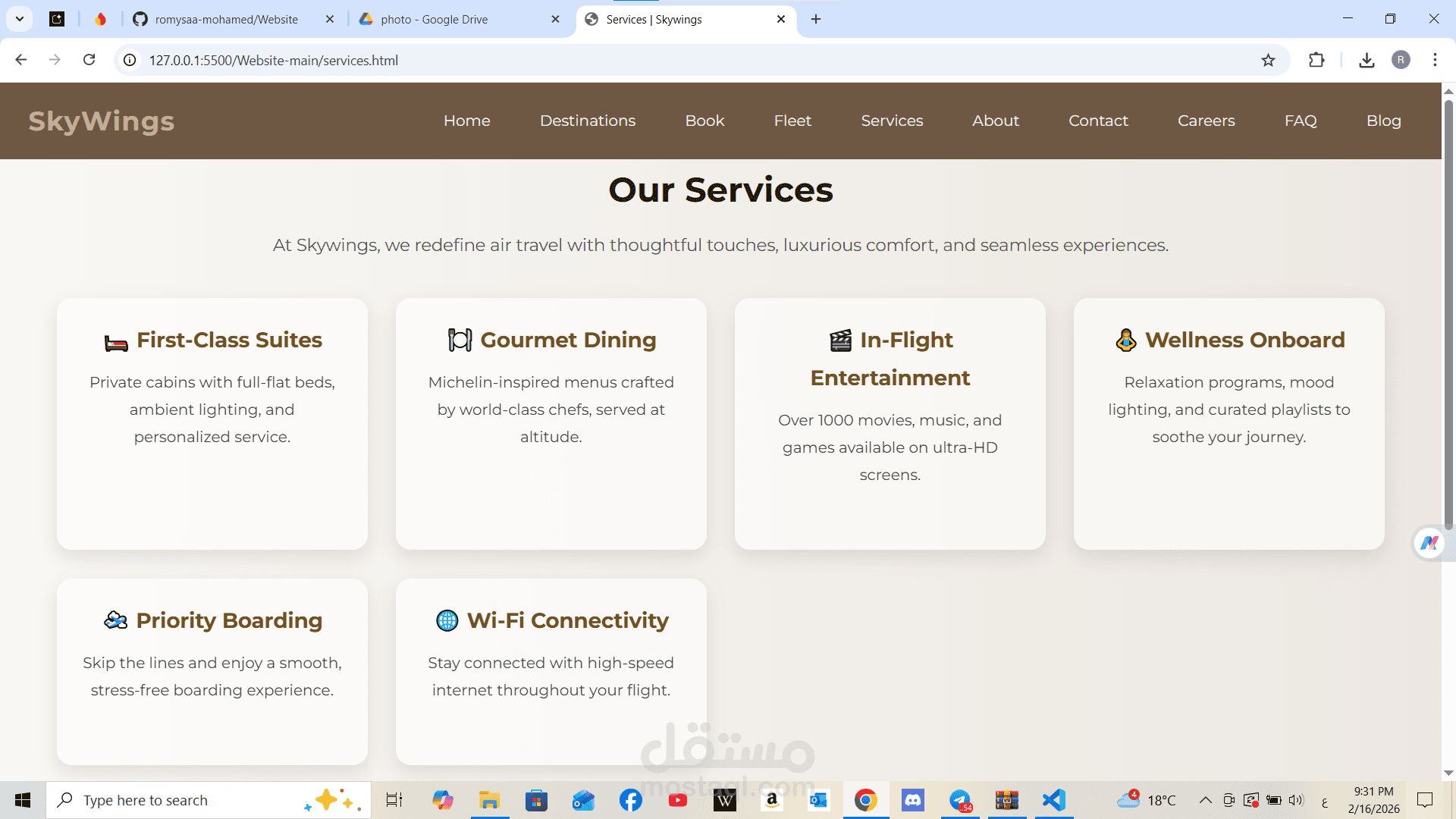Open the Chrome three-dot menu
The image size is (1456, 819).
click(x=1435, y=60)
